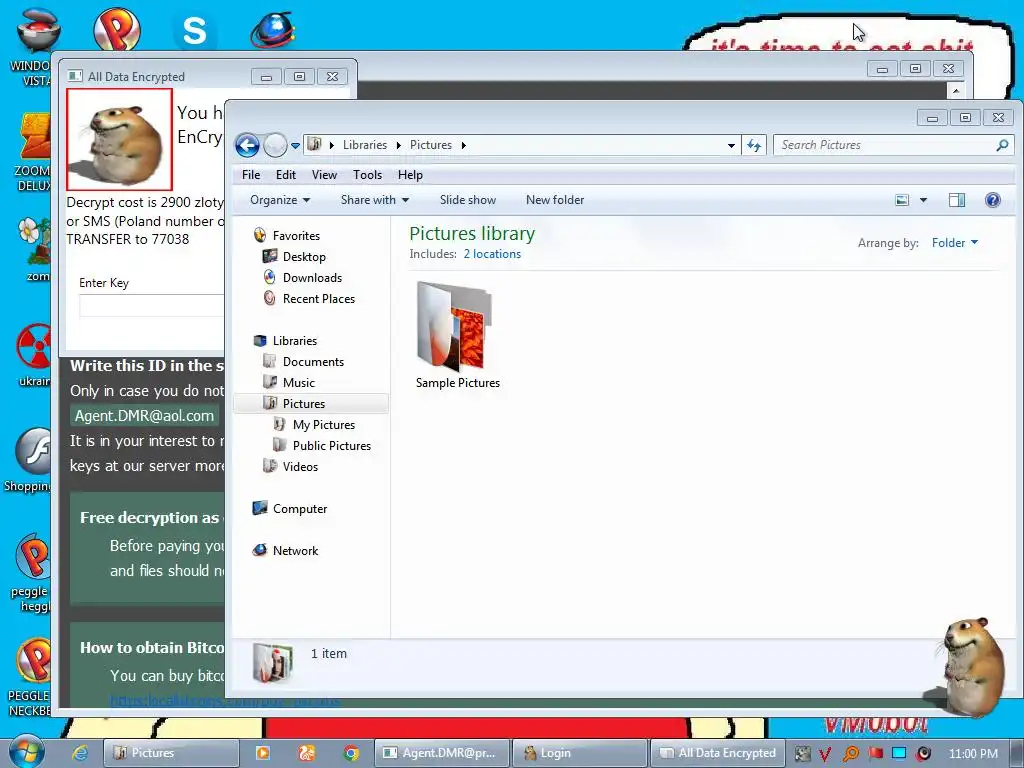This screenshot has width=1024, height=768.
Task: Expand arrow after Pictures breadcrumb
Action: (x=463, y=145)
